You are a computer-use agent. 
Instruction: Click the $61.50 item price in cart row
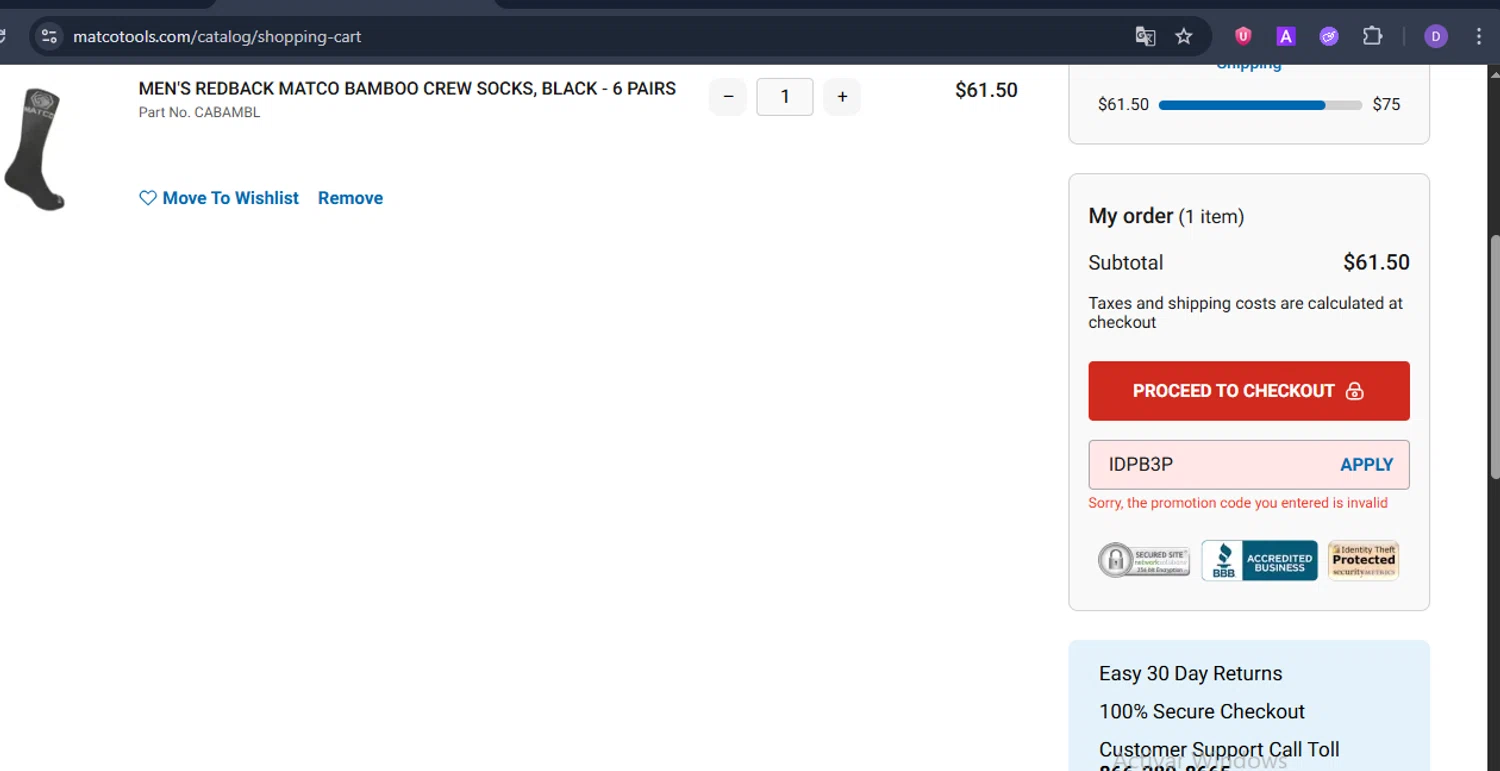click(x=986, y=90)
